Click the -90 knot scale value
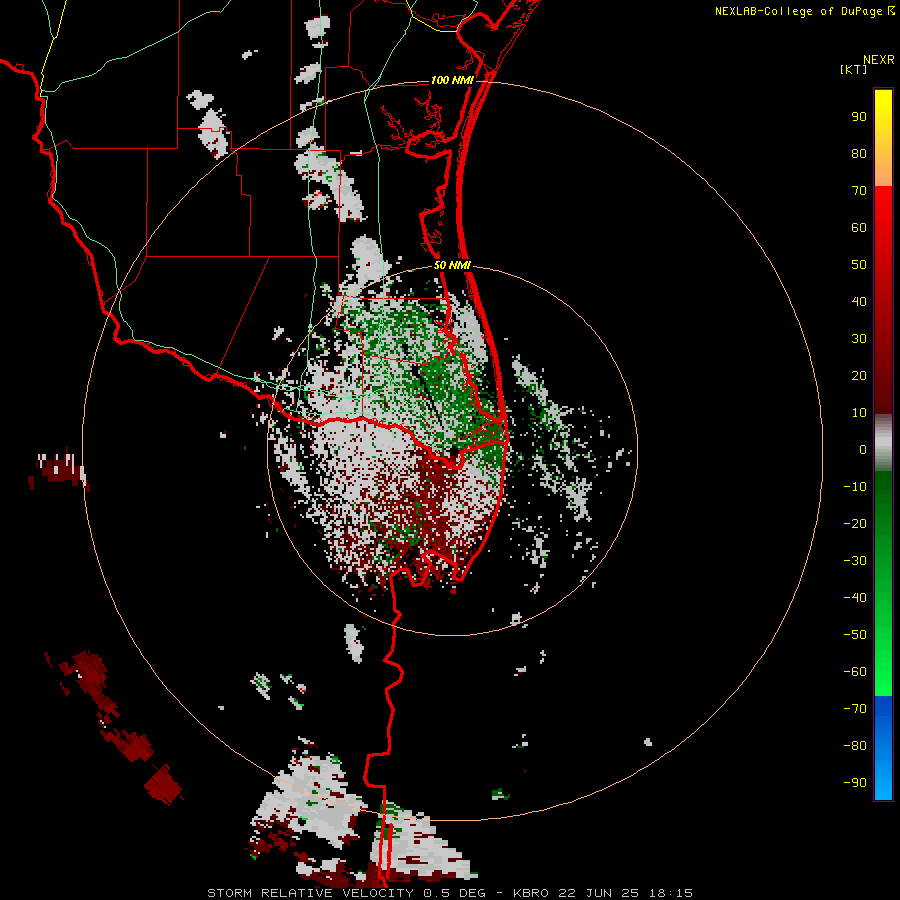The height and width of the screenshot is (900, 900). pyautogui.click(x=855, y=783)
